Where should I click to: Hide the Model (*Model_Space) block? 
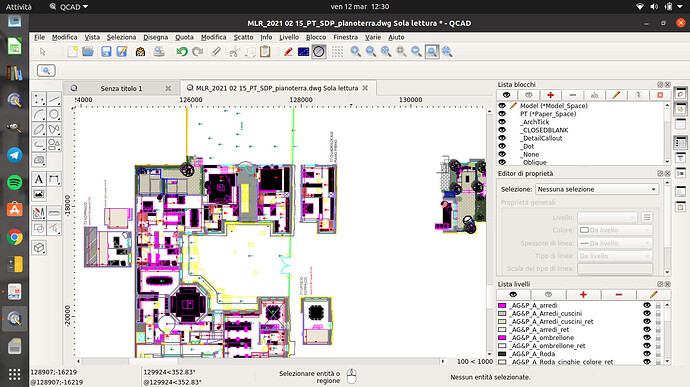click(x=502, y=106)
